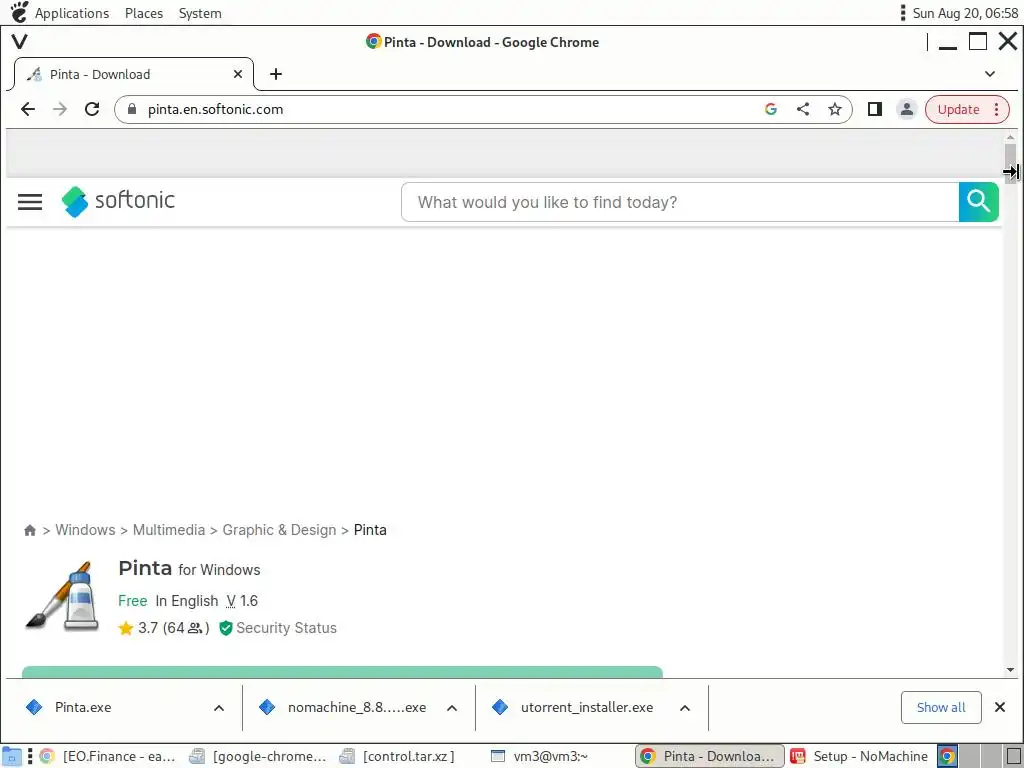Open the tab search chevron

point(990,74)
